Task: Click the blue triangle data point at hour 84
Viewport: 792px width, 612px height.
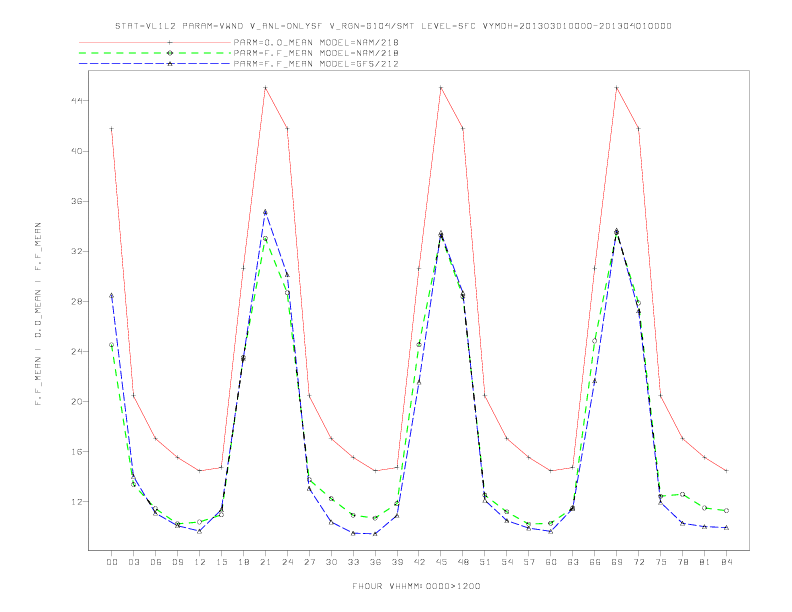Action: click(726, 527)
